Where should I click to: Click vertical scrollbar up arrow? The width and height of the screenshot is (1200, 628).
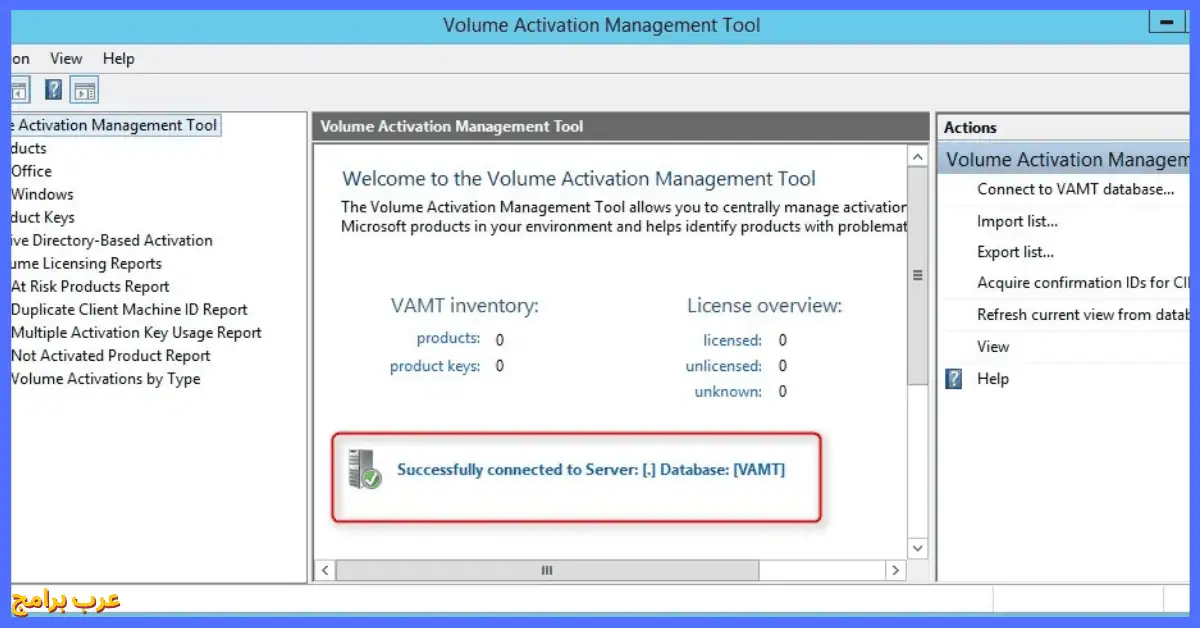point(918,157)
